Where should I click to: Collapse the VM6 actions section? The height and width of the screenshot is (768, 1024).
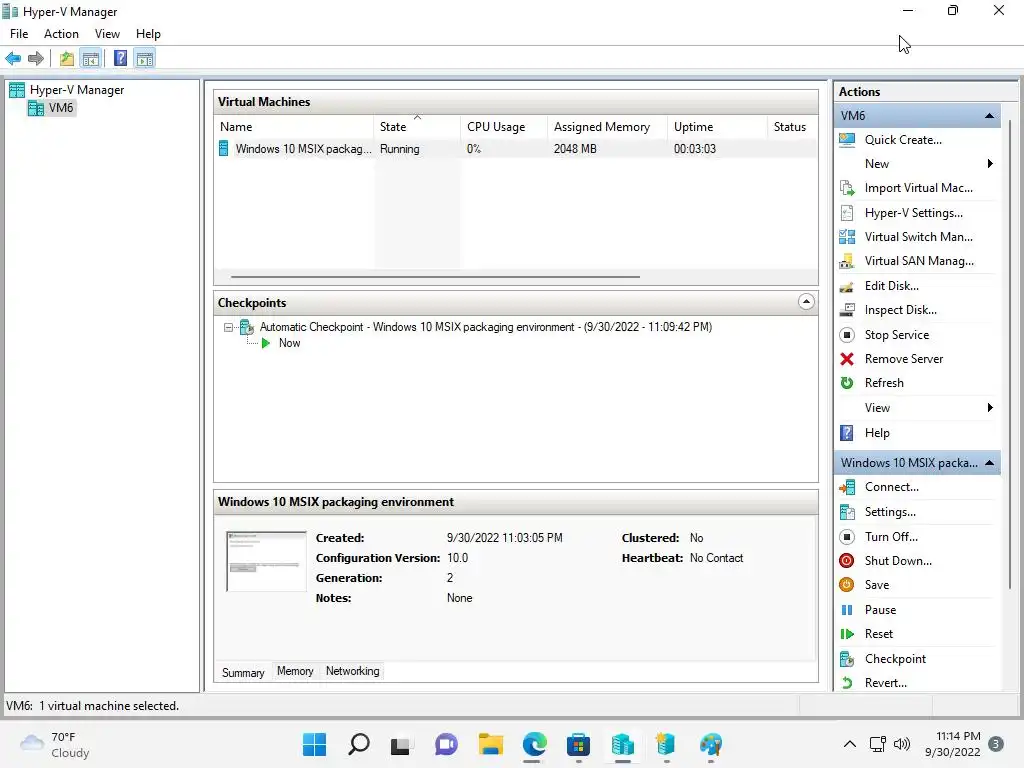coord(989,116)
